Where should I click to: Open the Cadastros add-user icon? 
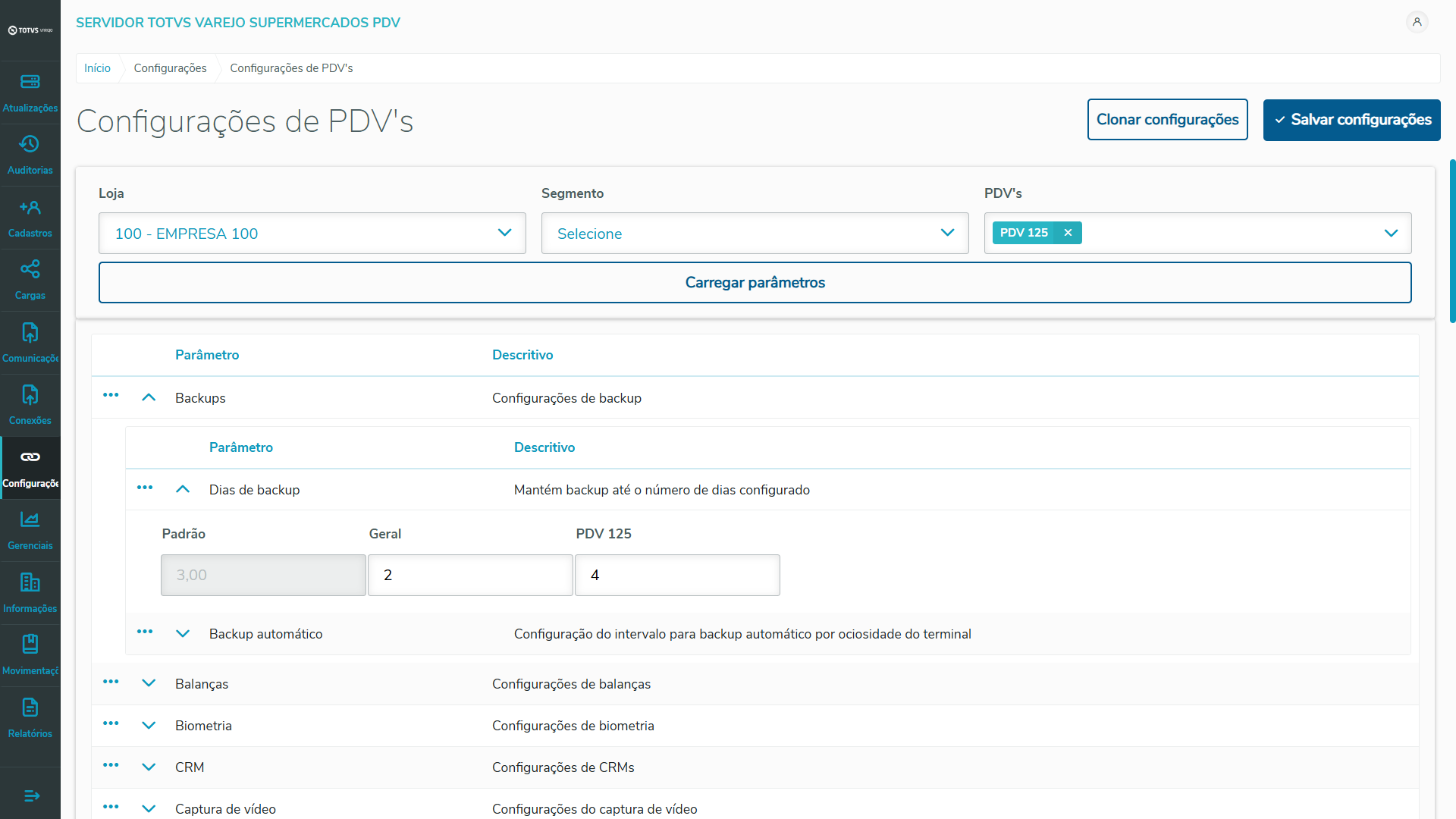[30, 208]
